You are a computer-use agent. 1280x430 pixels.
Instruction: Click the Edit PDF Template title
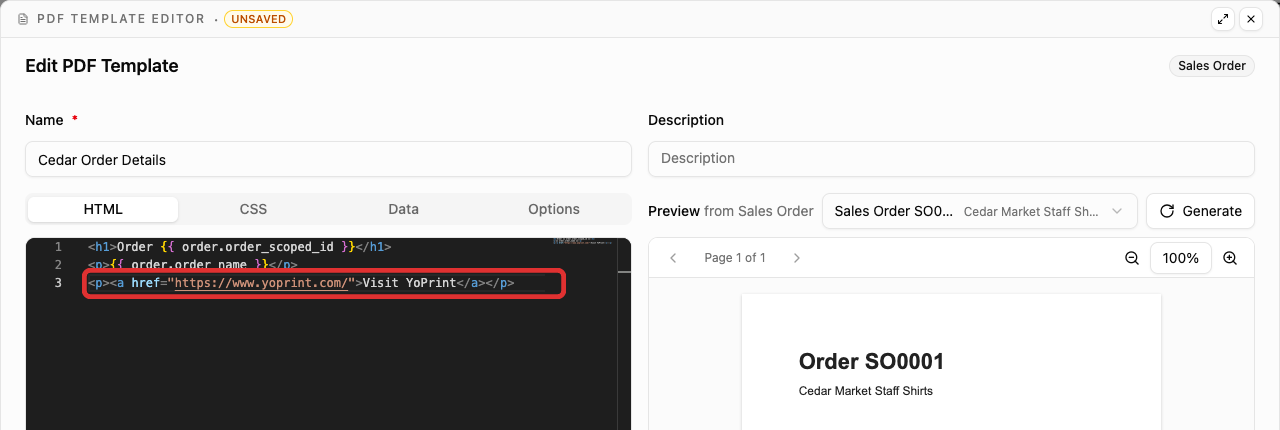point(102,66)
